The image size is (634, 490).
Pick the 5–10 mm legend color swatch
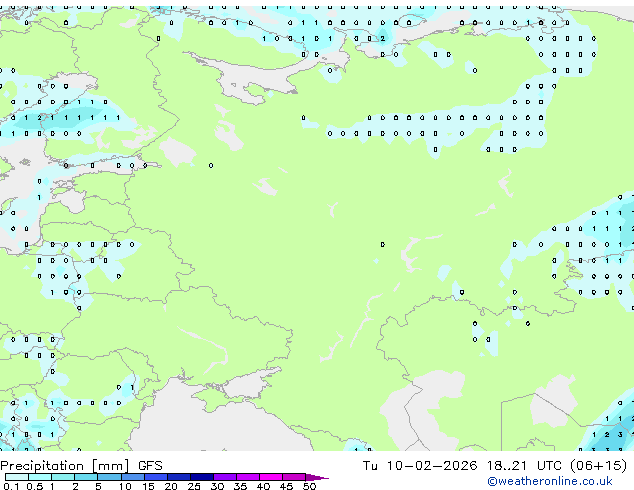click(x=109, y=477)
